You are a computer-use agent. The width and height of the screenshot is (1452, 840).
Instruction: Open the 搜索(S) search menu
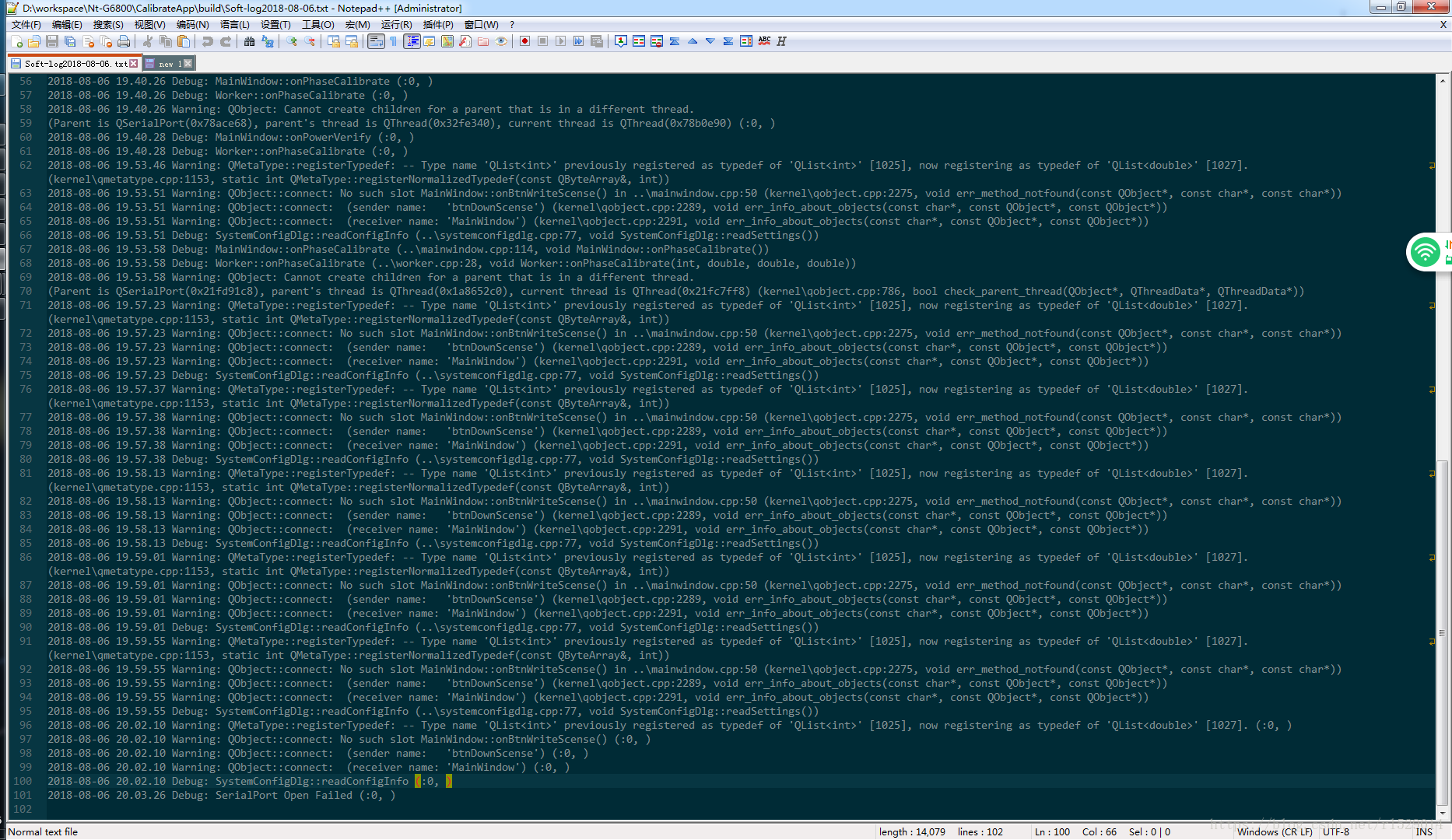tap(107, 24)
